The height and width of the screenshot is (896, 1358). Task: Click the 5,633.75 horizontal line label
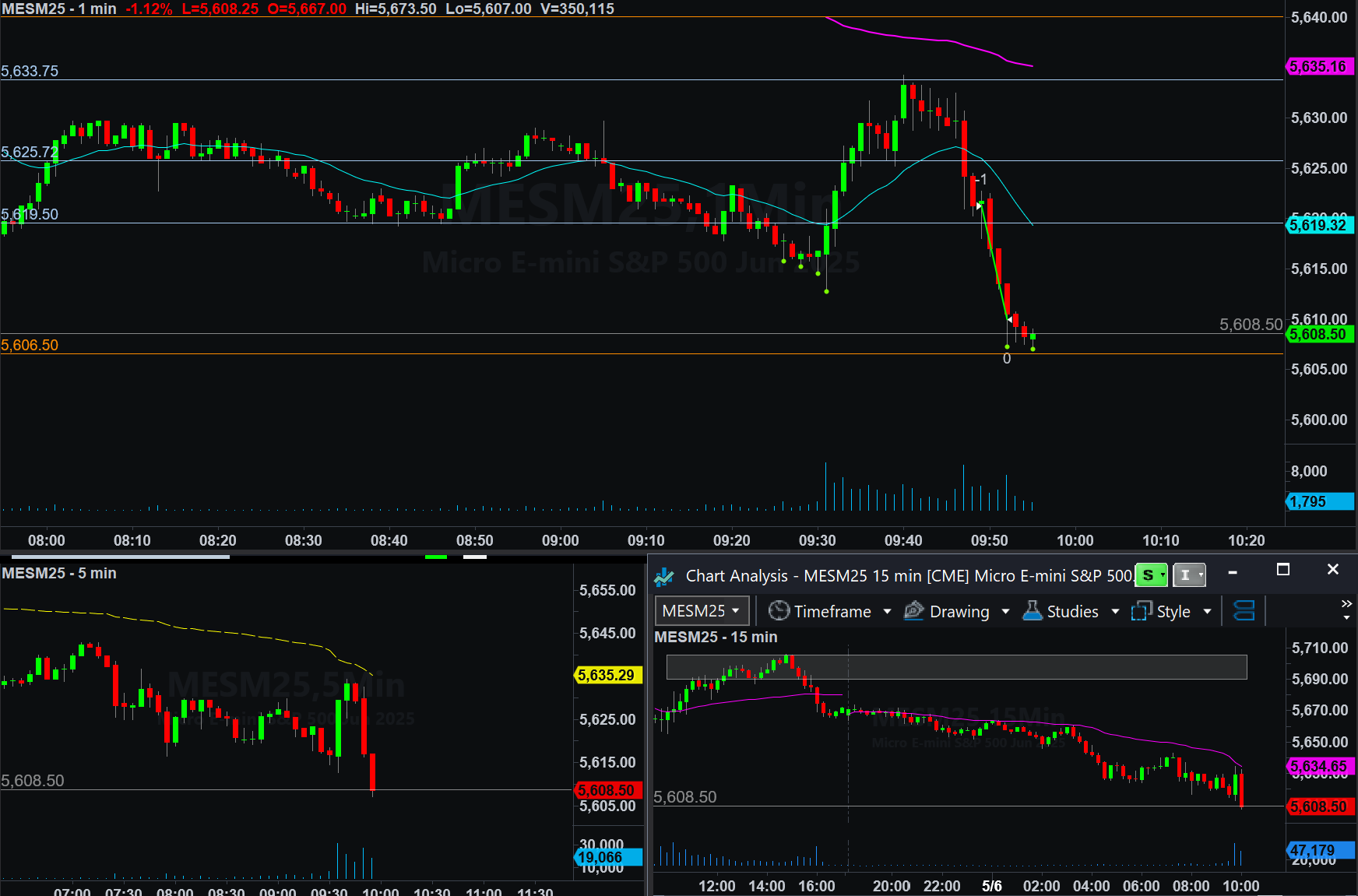tap(30, 71)
